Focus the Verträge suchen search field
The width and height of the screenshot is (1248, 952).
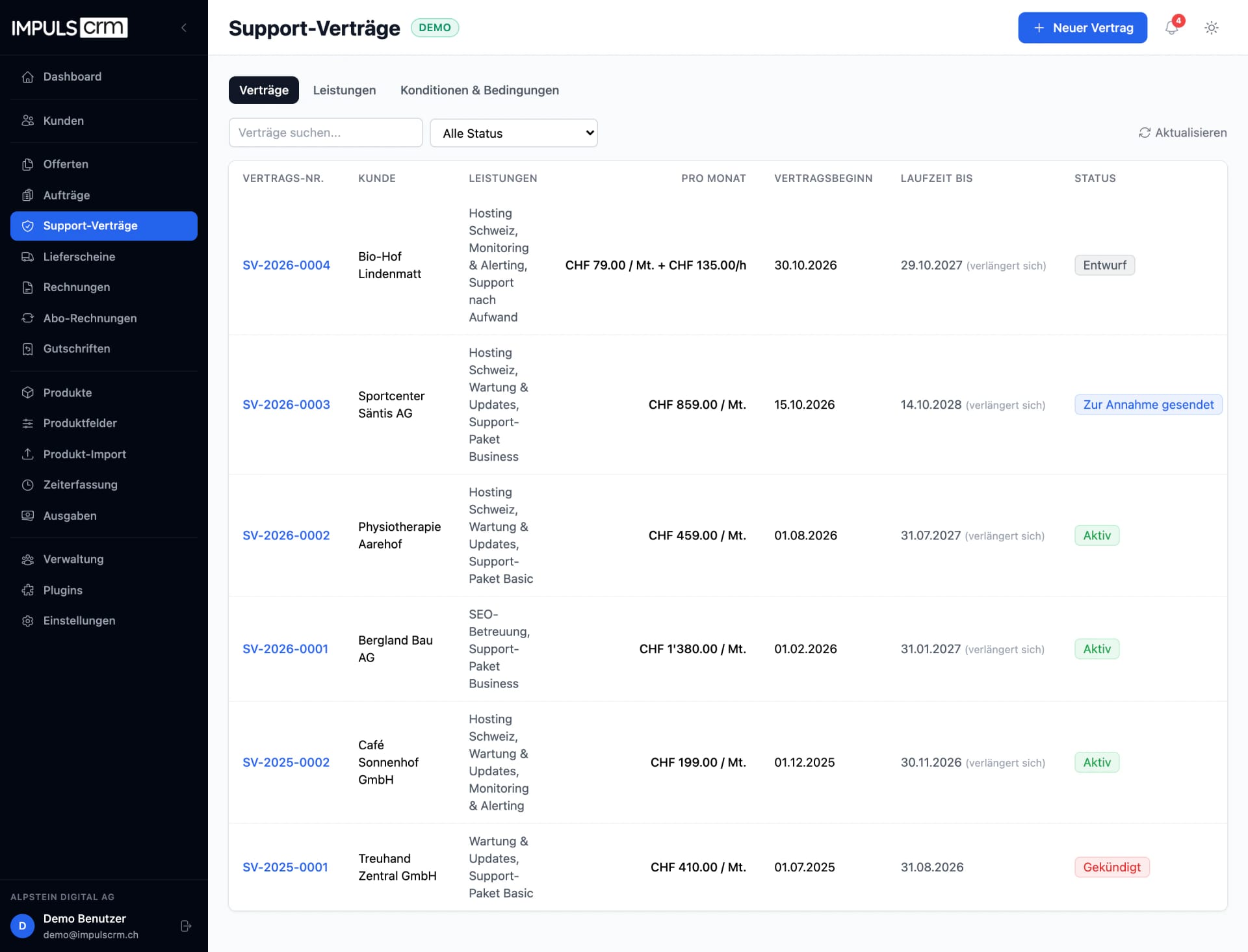326,133
